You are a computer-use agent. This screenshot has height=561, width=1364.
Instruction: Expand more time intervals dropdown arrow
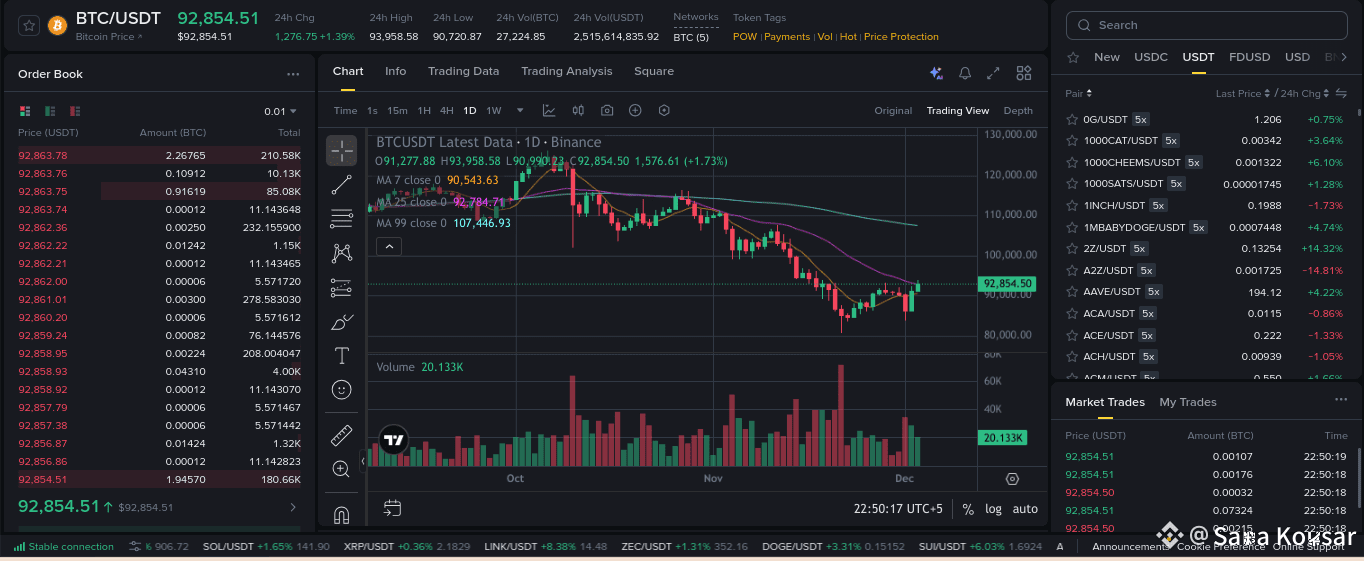click(520, 110)
